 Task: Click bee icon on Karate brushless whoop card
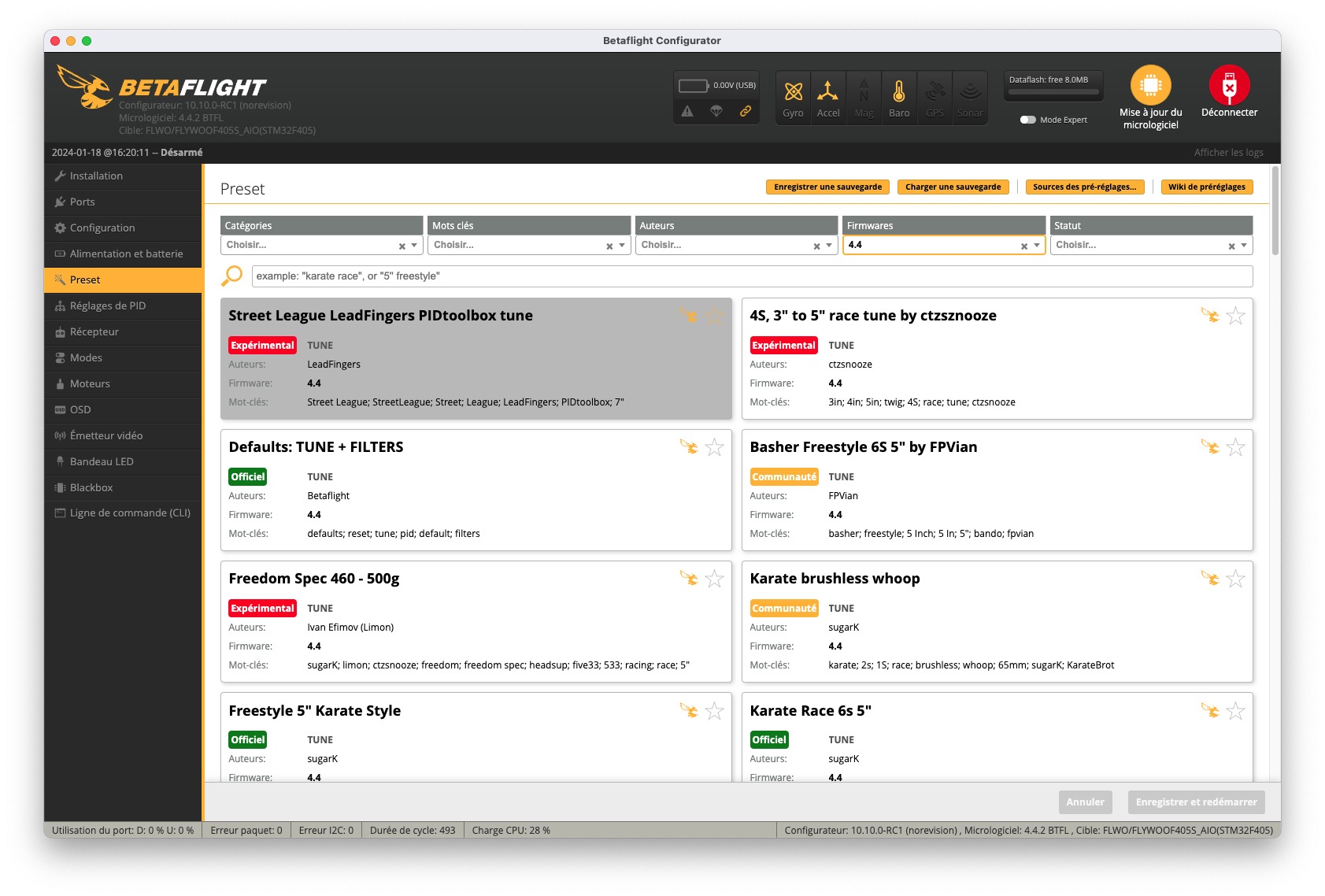tap(1210, 579)
